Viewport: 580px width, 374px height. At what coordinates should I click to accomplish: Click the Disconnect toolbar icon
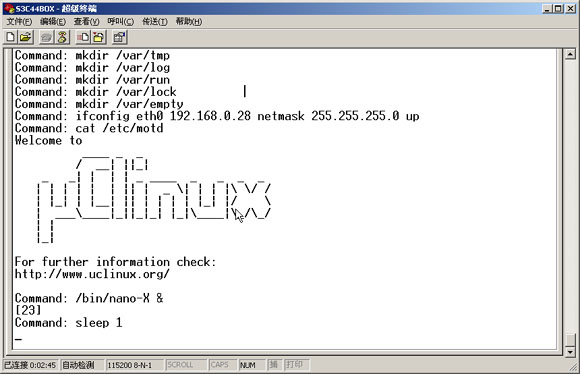[x=63, y=37]
